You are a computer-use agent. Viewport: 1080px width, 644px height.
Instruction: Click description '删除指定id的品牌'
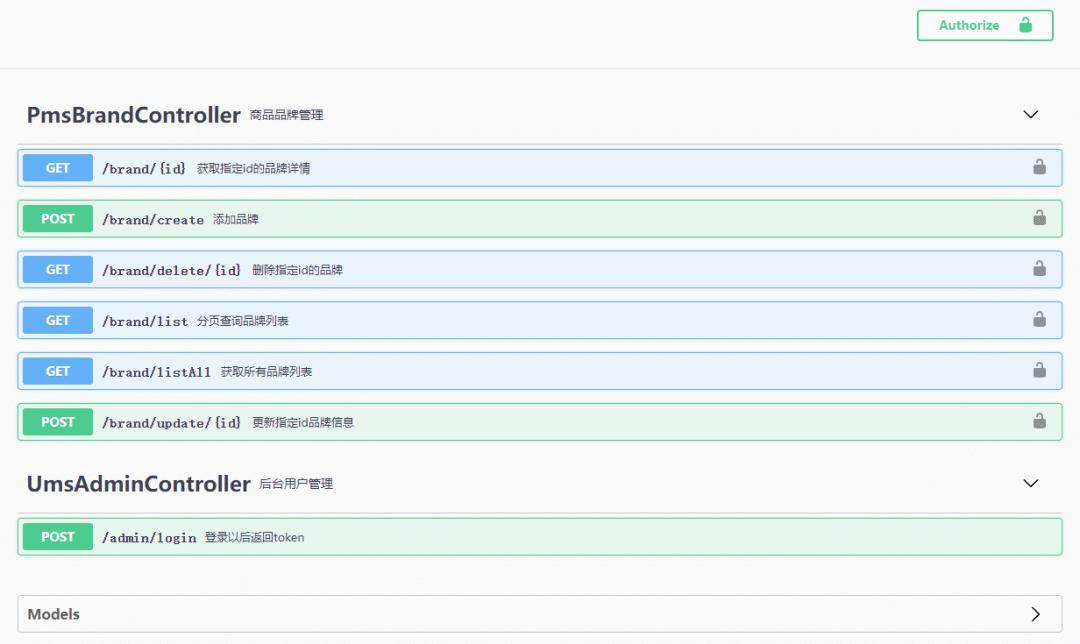(x=297, y=270)
